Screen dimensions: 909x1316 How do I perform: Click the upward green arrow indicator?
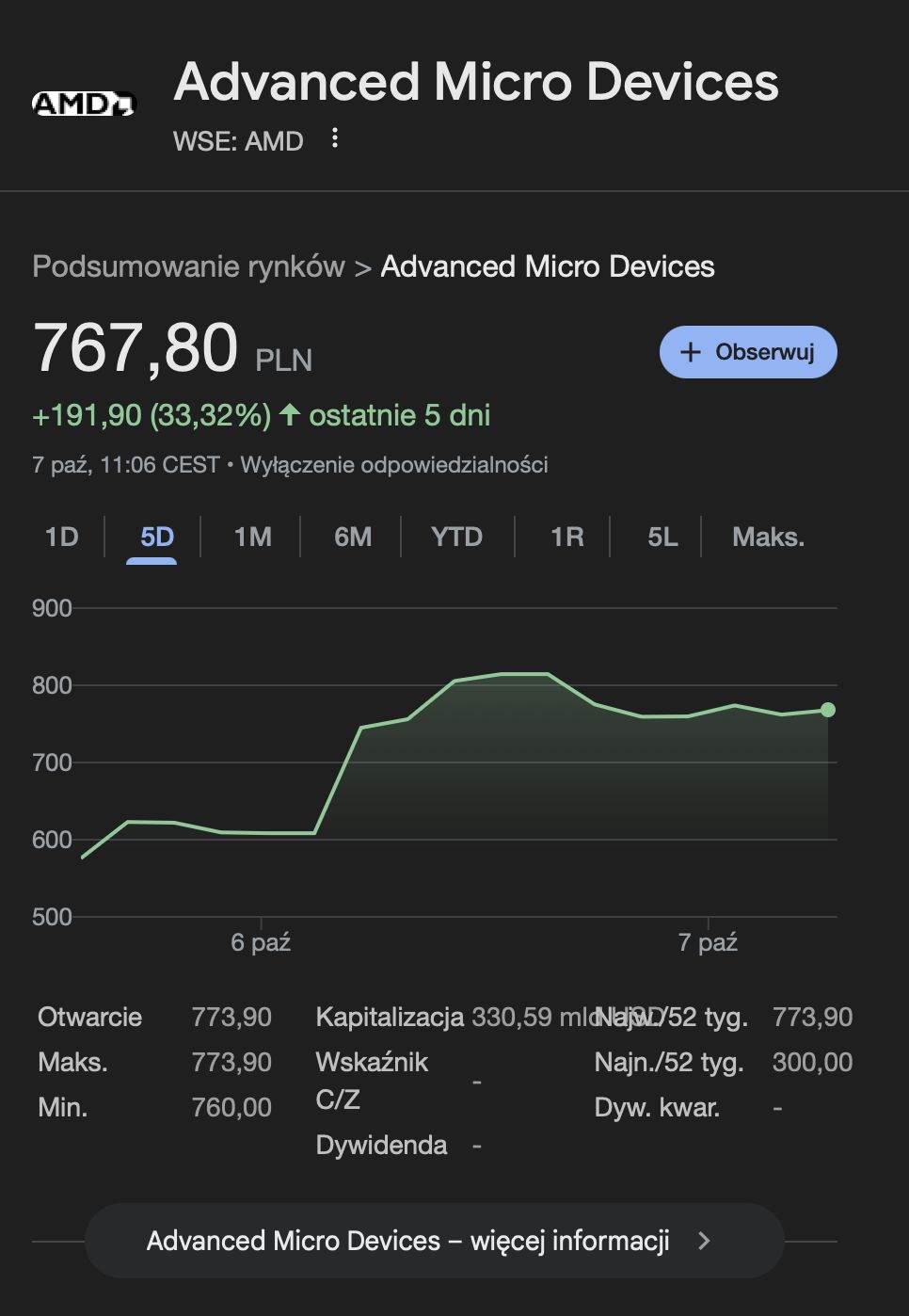click(292, 414)
